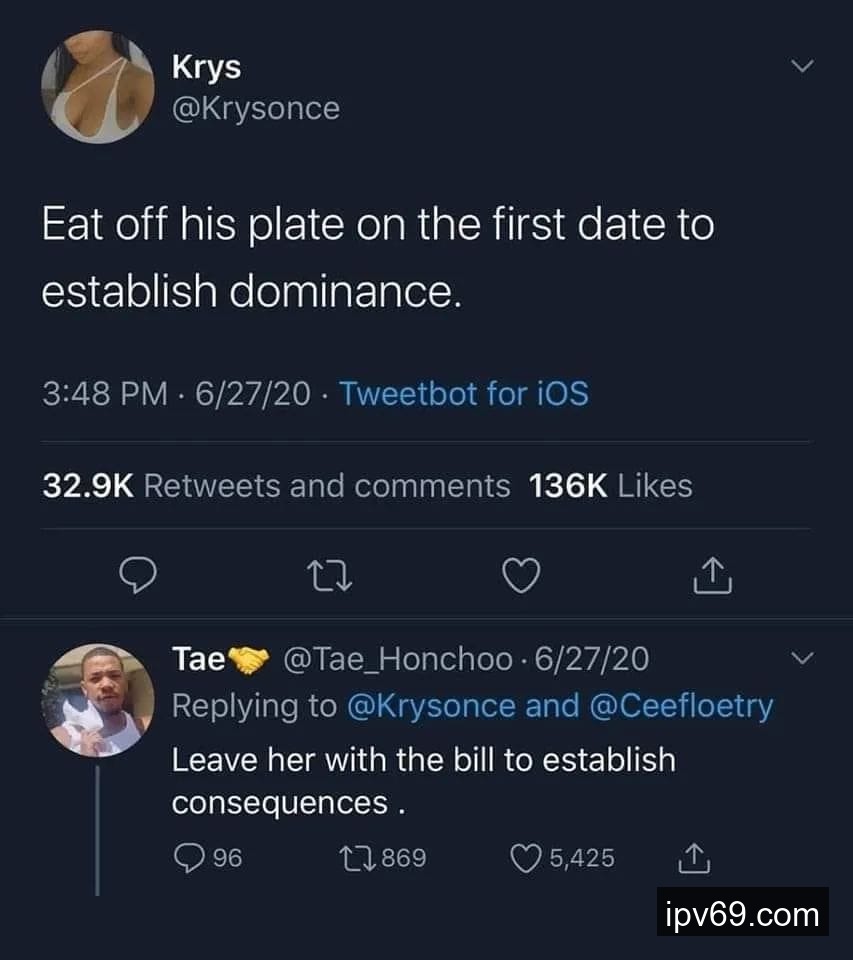853x960 pixels.
Task: Open the @Tae_Honchoo username in the reply
Action: click(x=400, y=659)
